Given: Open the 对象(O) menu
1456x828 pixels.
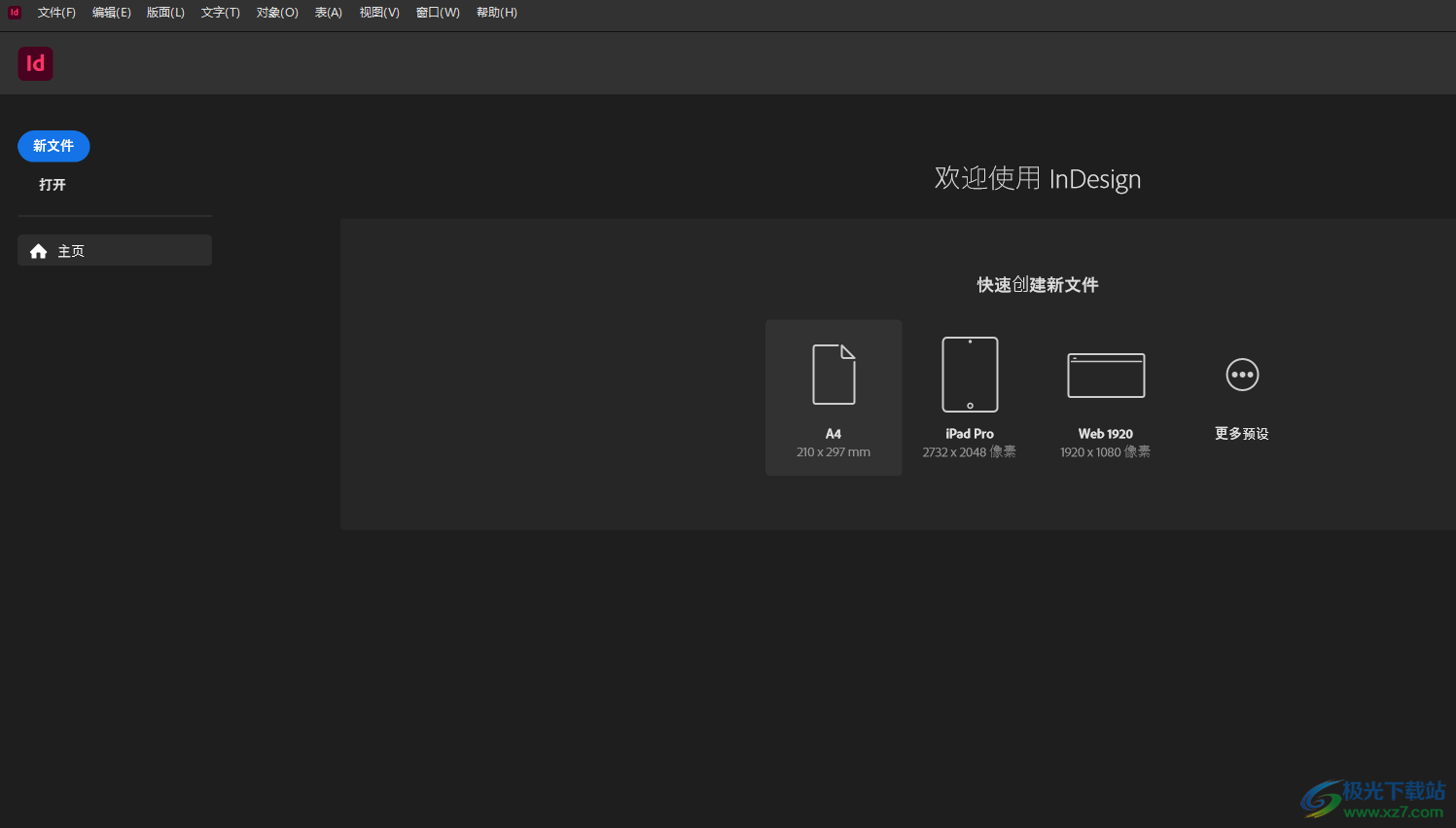Looking at the screenshot, I should point(277,13).
